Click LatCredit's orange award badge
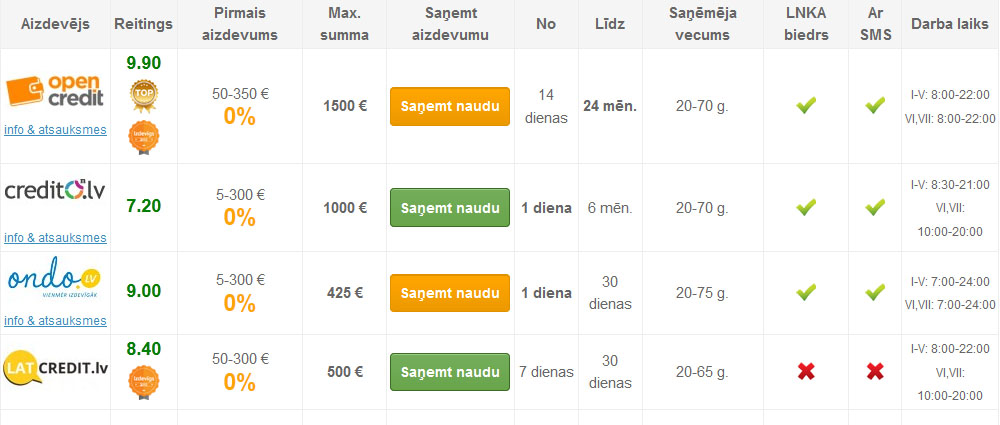 (144, 383)
